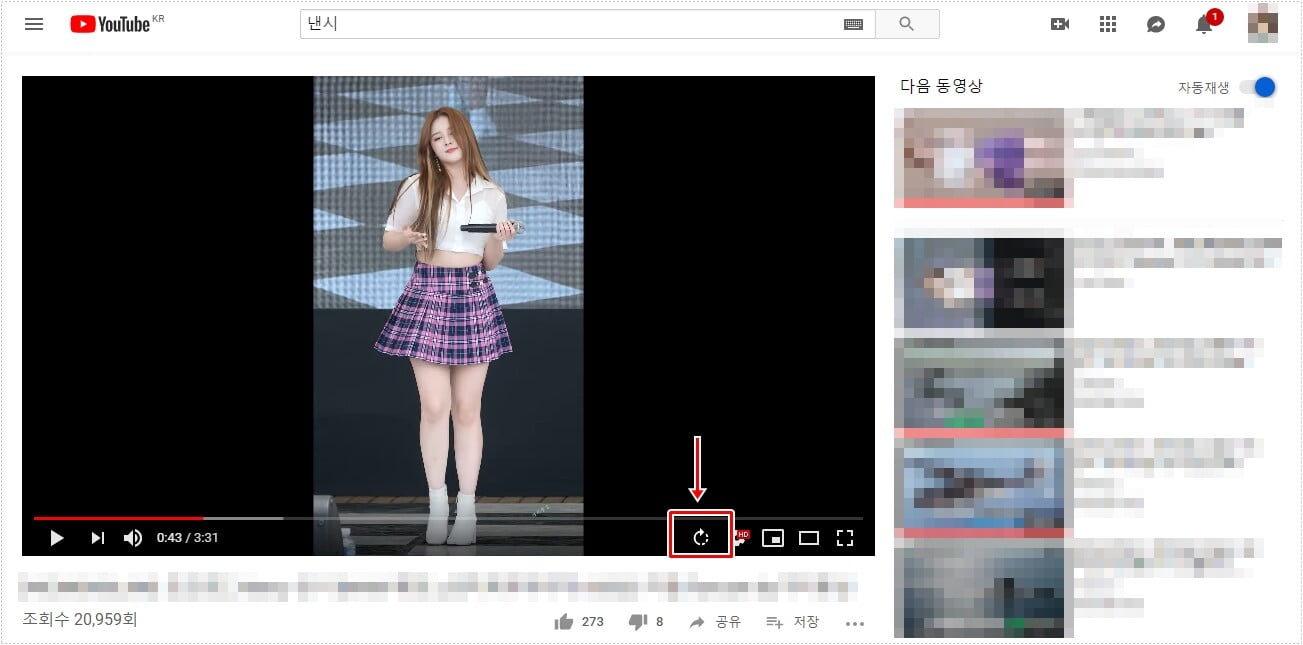The height and width of the screenshot is (645, 1303).
Task: Click the video progress bar
Action: coord(448,518)
